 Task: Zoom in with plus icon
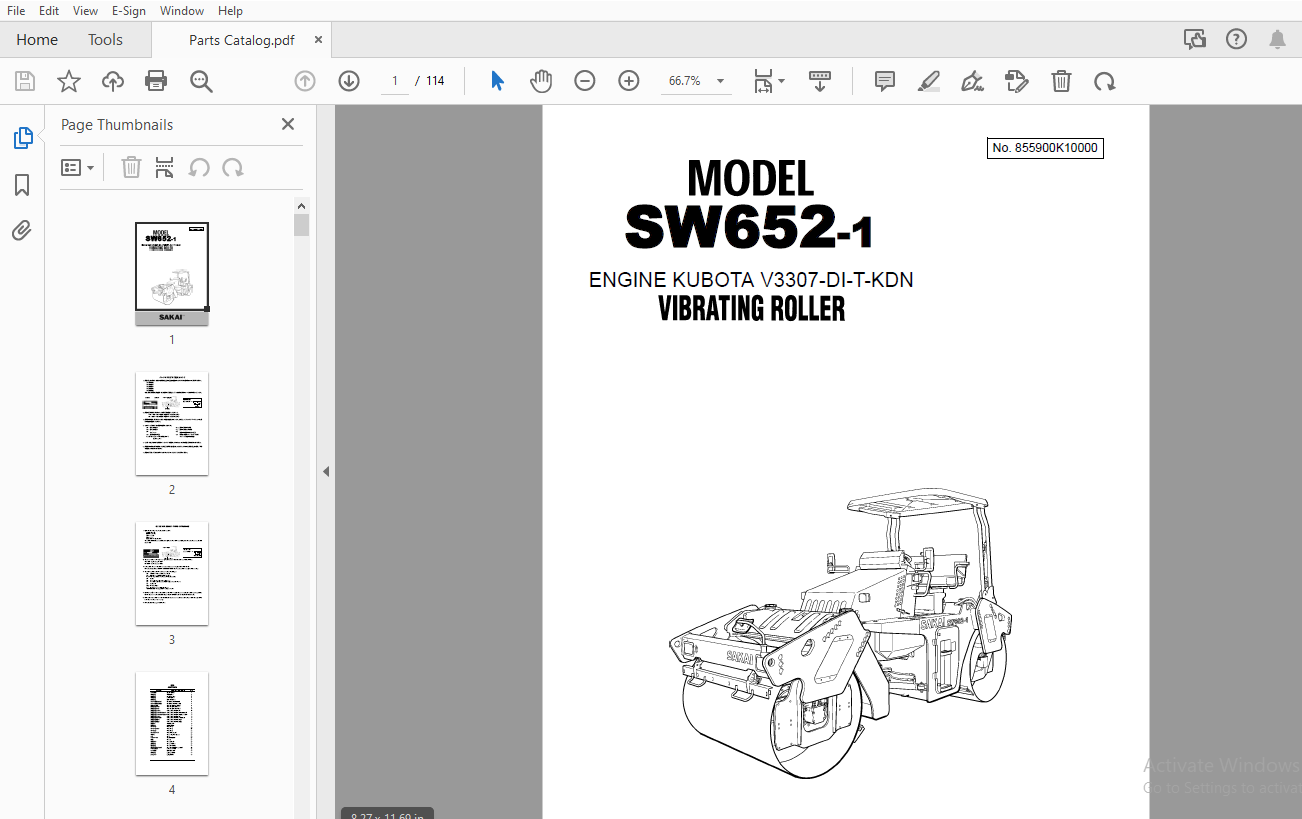tap(629, 81)
